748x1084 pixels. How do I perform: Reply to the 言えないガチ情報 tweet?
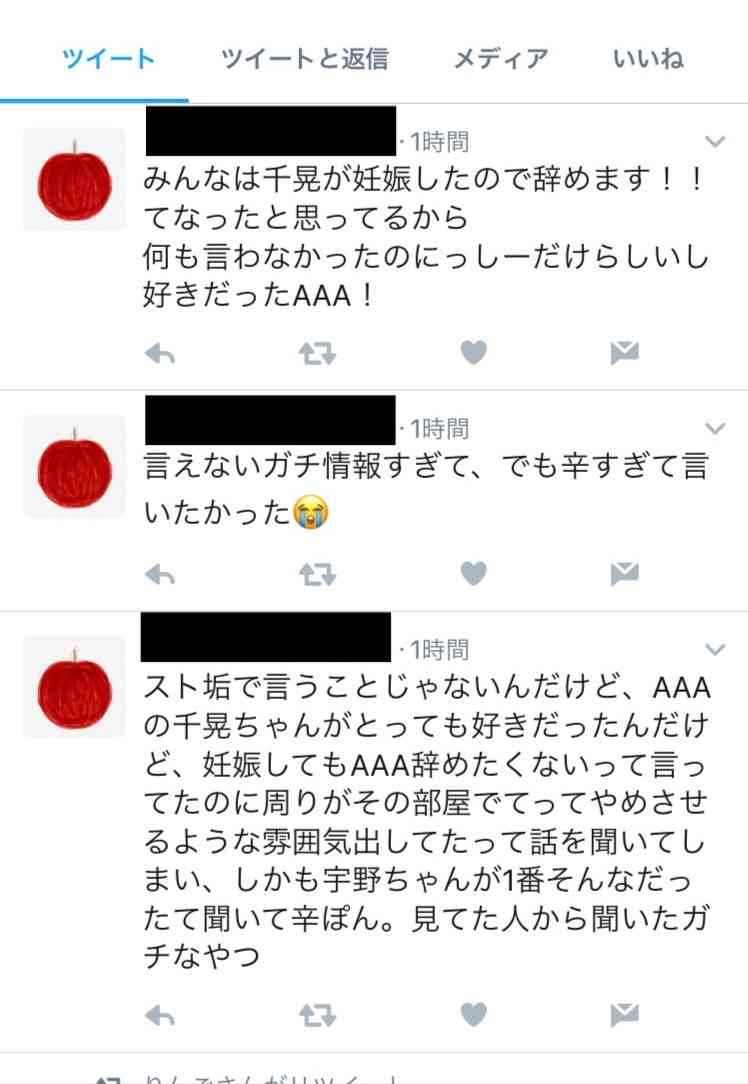[x=160, y=574]
